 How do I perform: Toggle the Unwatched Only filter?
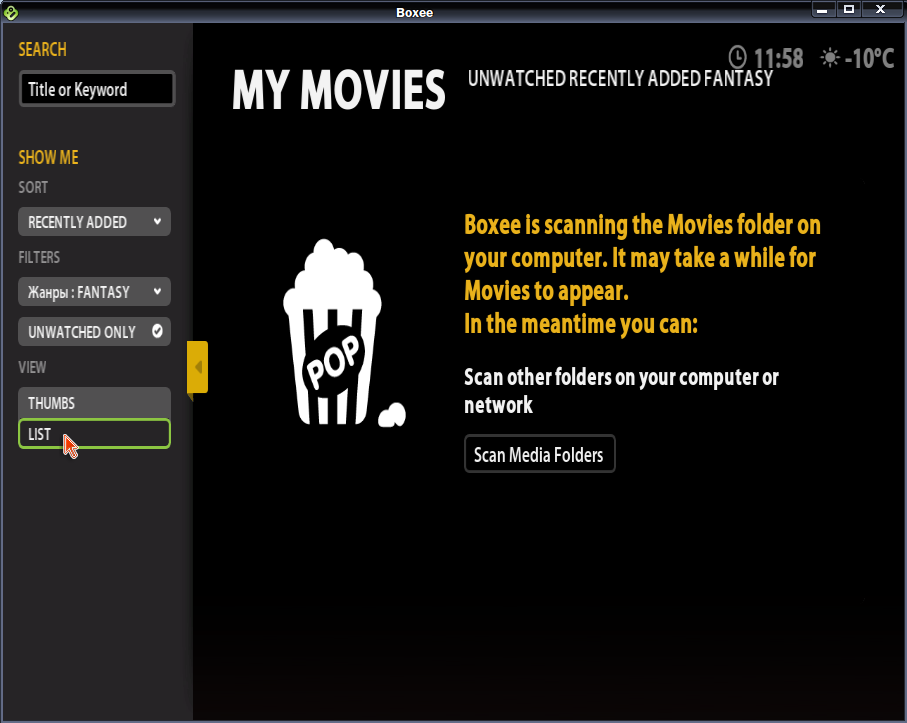click(x=94, y=331)
